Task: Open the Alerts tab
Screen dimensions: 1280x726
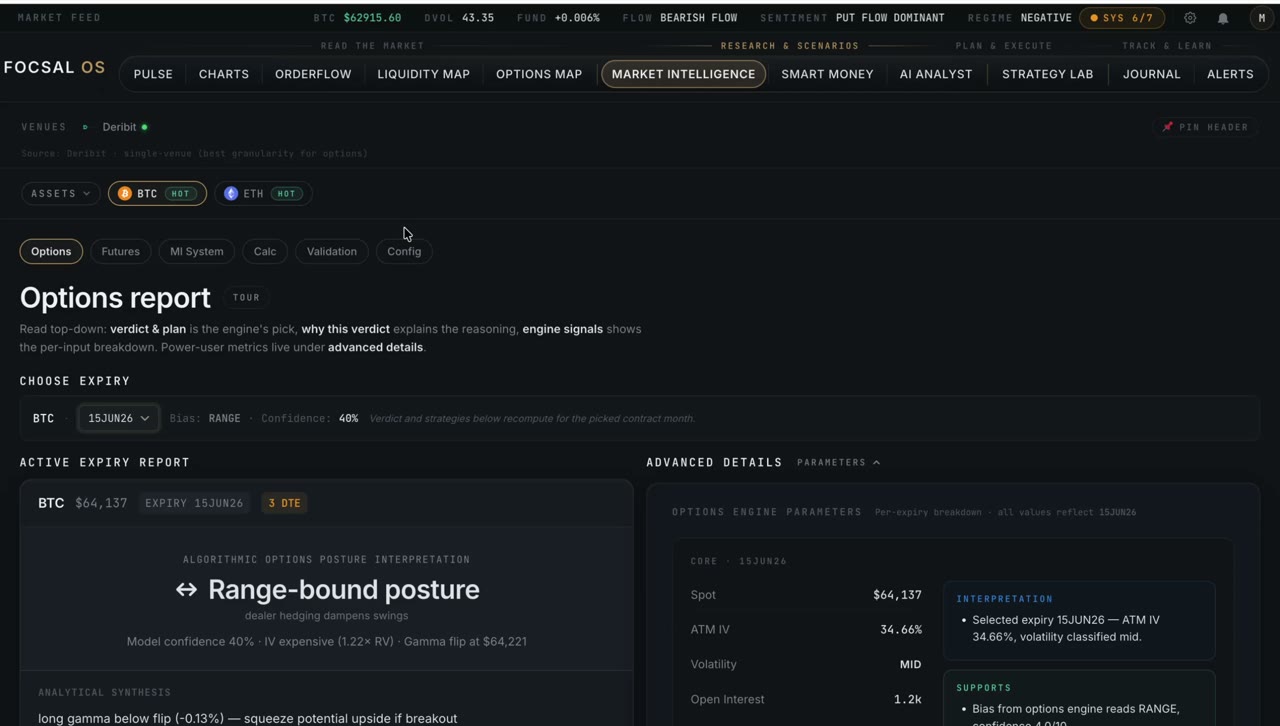Action: click(1230, 74)
